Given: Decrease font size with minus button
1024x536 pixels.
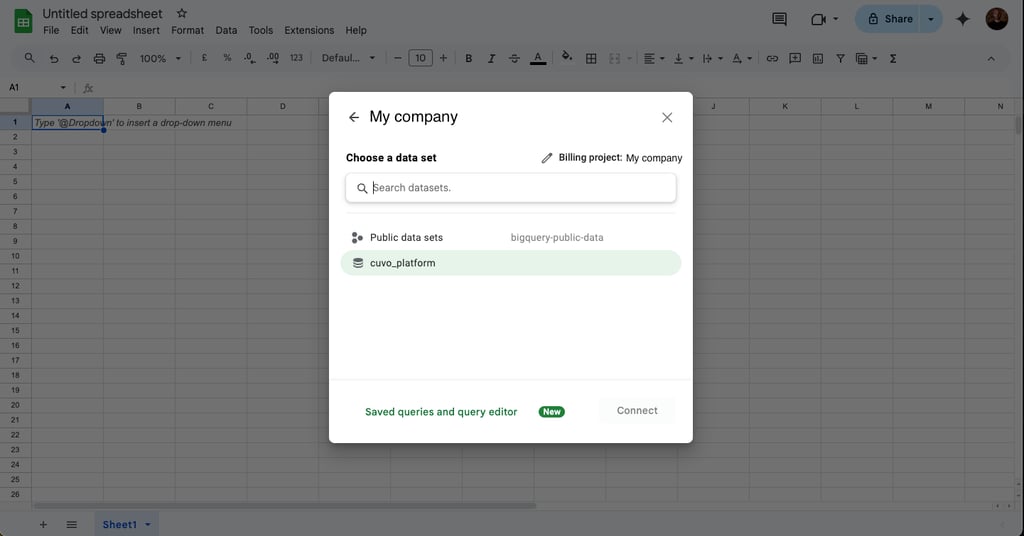Looking at the screenshot, I should click(x=398, y=58).
